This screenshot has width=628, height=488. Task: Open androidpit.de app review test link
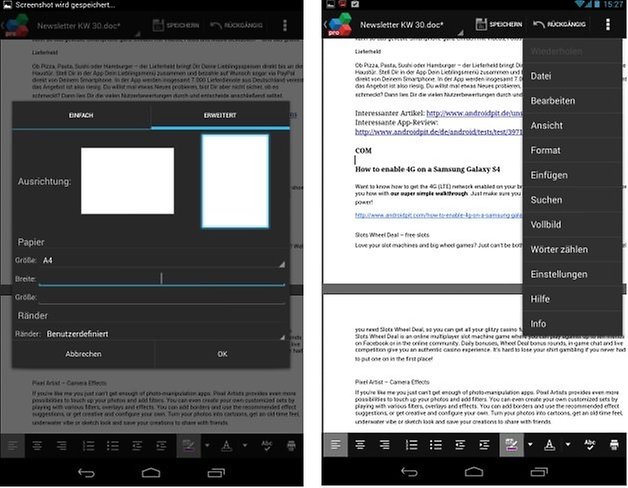click(x=439, y=132)
